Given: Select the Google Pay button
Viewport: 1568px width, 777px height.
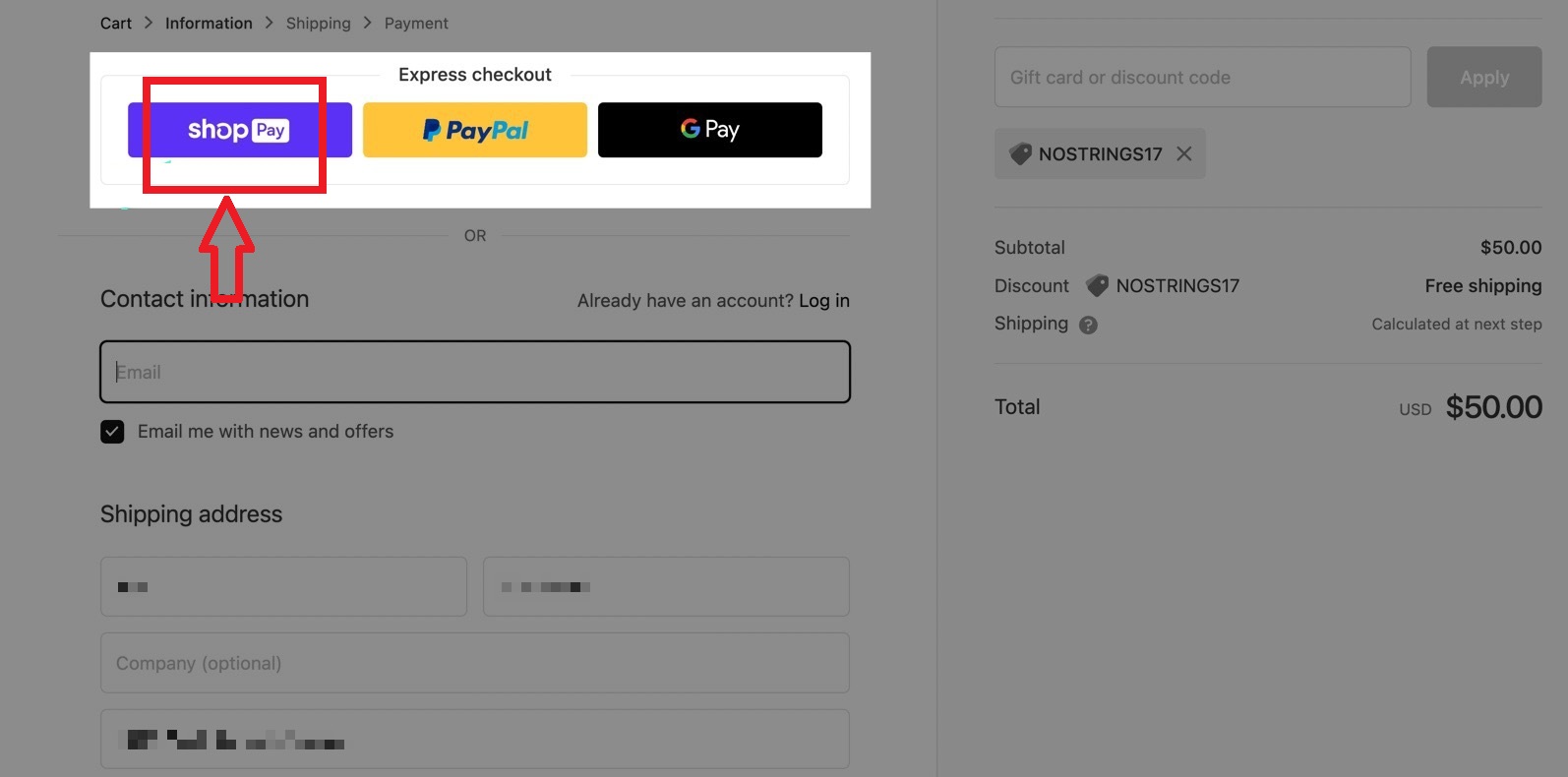Looking at the screenshot, I should (x=710, y=130).
